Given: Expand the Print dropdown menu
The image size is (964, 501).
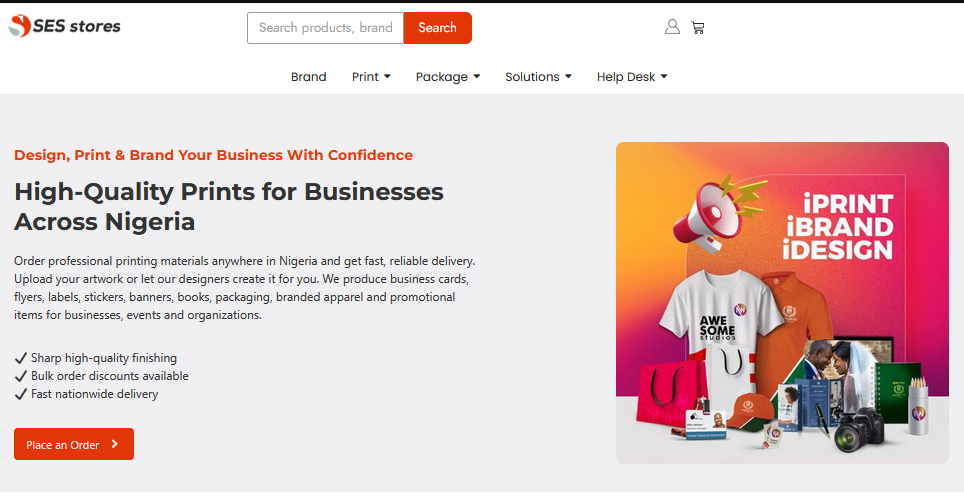Looking at the screenshot, I should coord(371,77).
